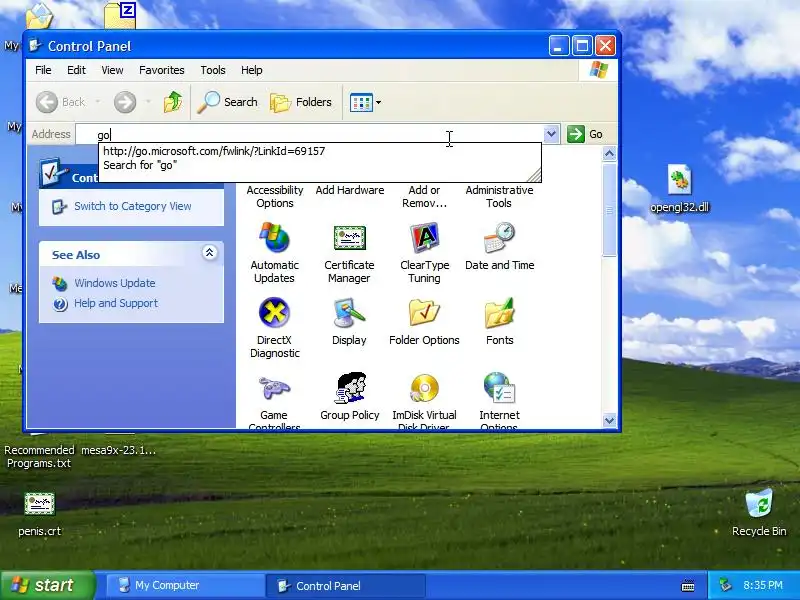Open Windows Update link

tap(115, 283)
